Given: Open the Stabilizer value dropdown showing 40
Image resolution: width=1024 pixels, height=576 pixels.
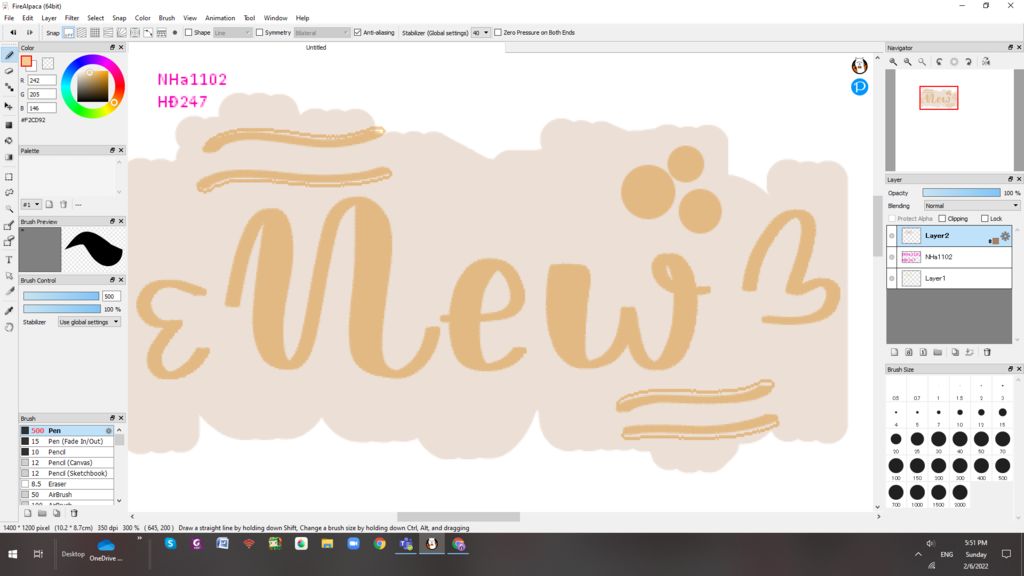Looking at the screenshot, I should coord(481,33).
